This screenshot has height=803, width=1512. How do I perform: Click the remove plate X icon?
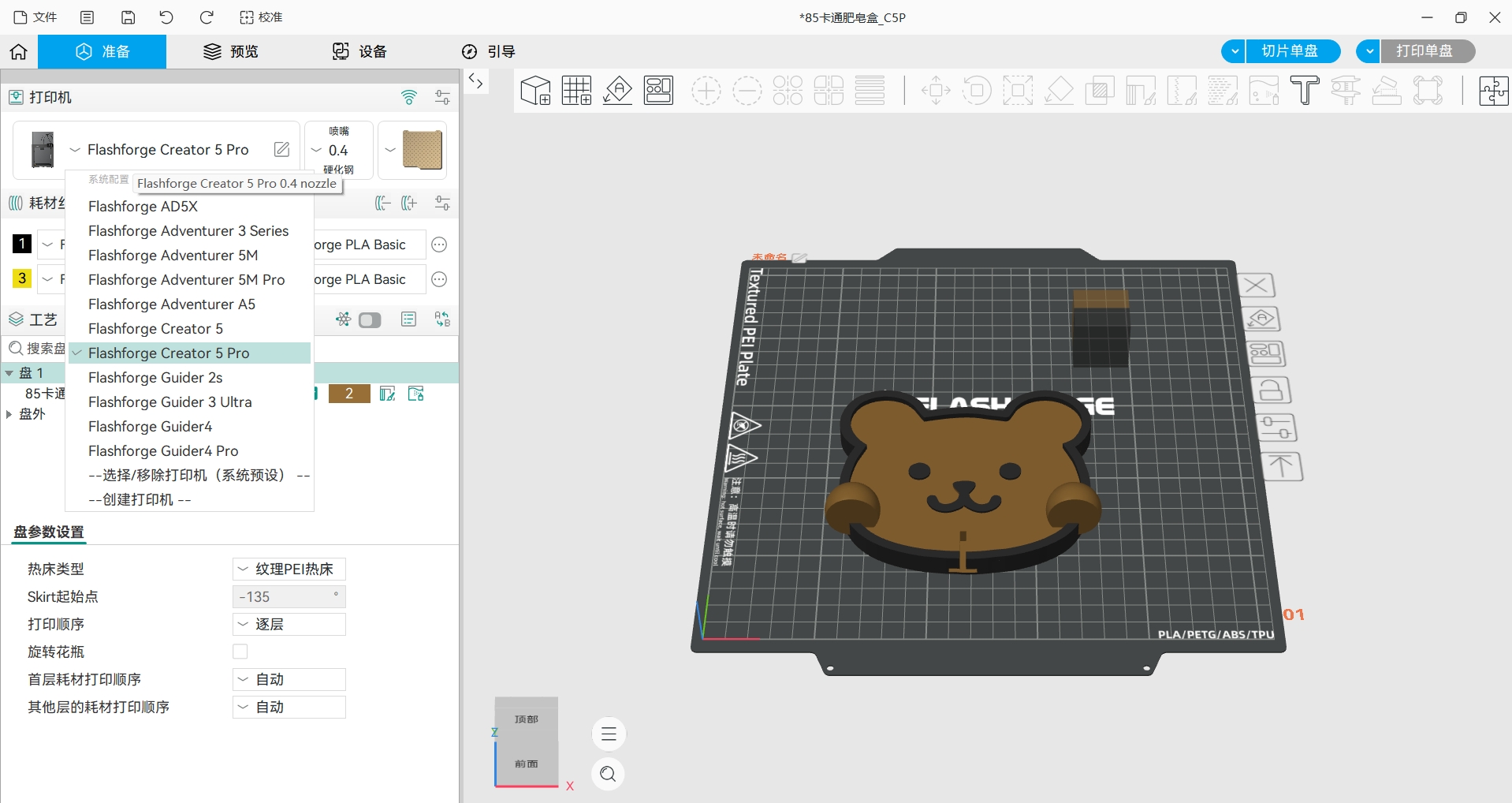[1257, 285]
